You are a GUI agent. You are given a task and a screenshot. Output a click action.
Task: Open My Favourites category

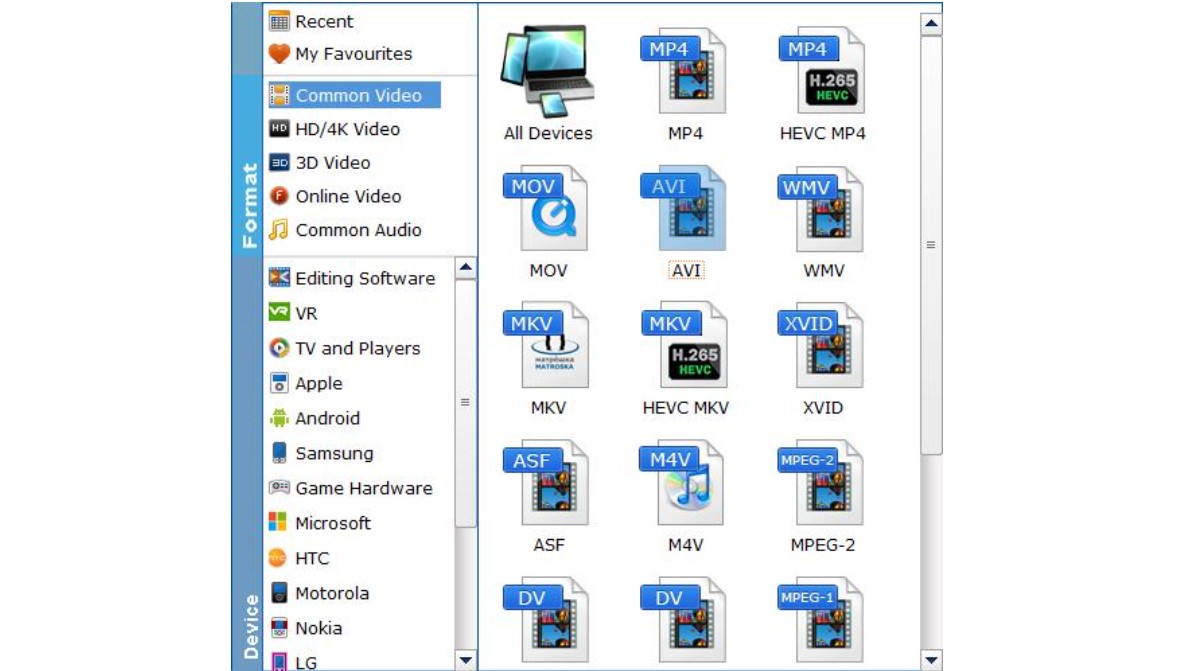coord(352,54)
